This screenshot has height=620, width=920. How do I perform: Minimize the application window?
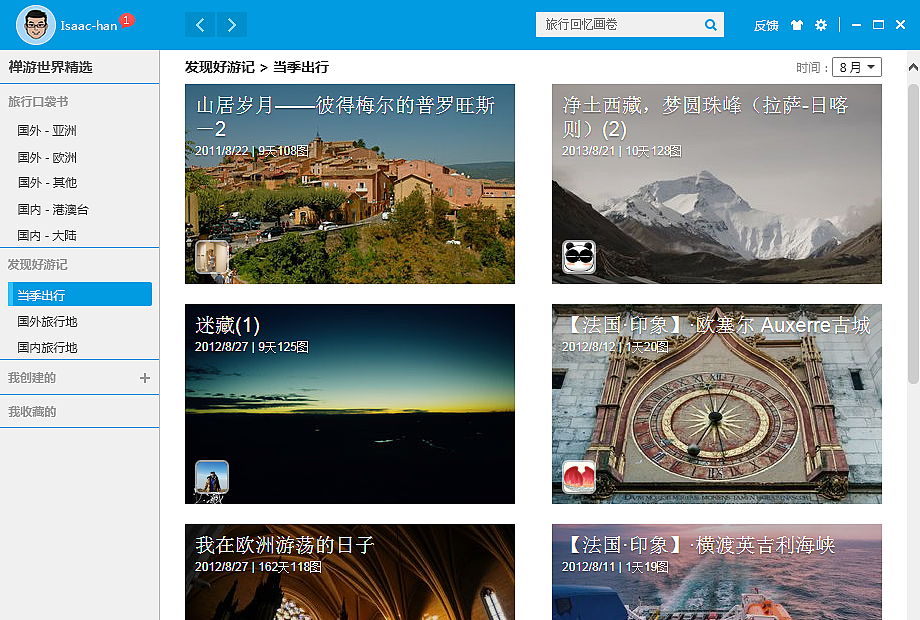tap(857, 25)
